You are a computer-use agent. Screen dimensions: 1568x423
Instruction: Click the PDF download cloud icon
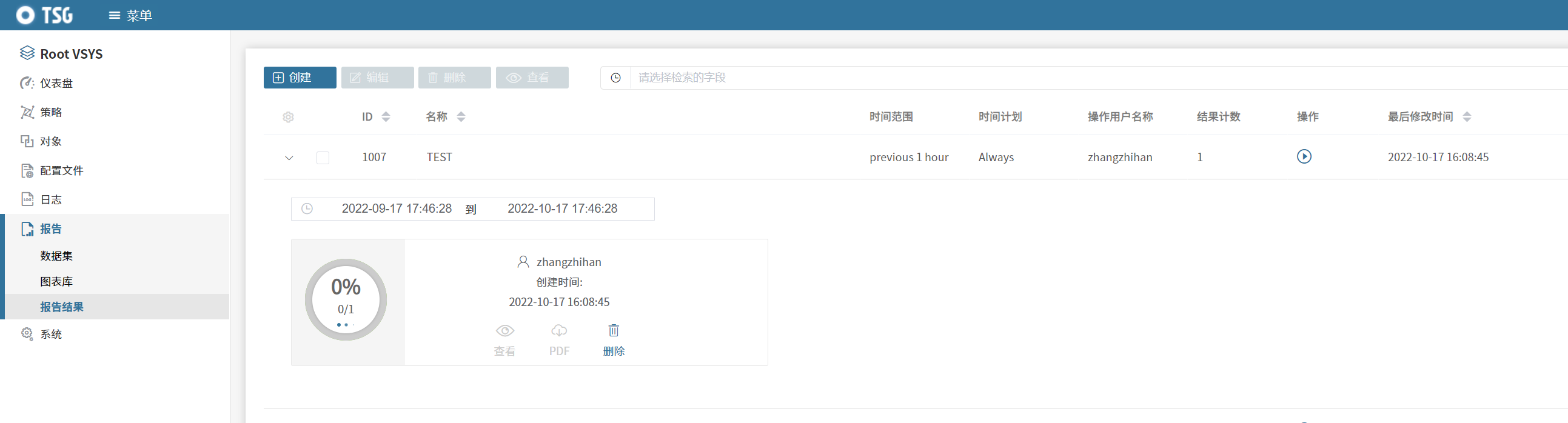(559, 330)
